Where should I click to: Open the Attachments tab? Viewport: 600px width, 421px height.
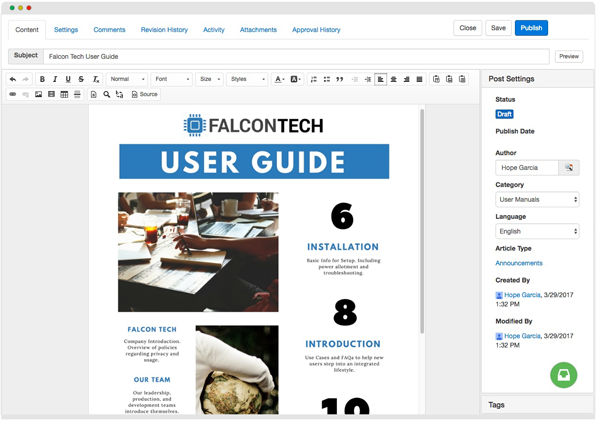click(258, 30)
